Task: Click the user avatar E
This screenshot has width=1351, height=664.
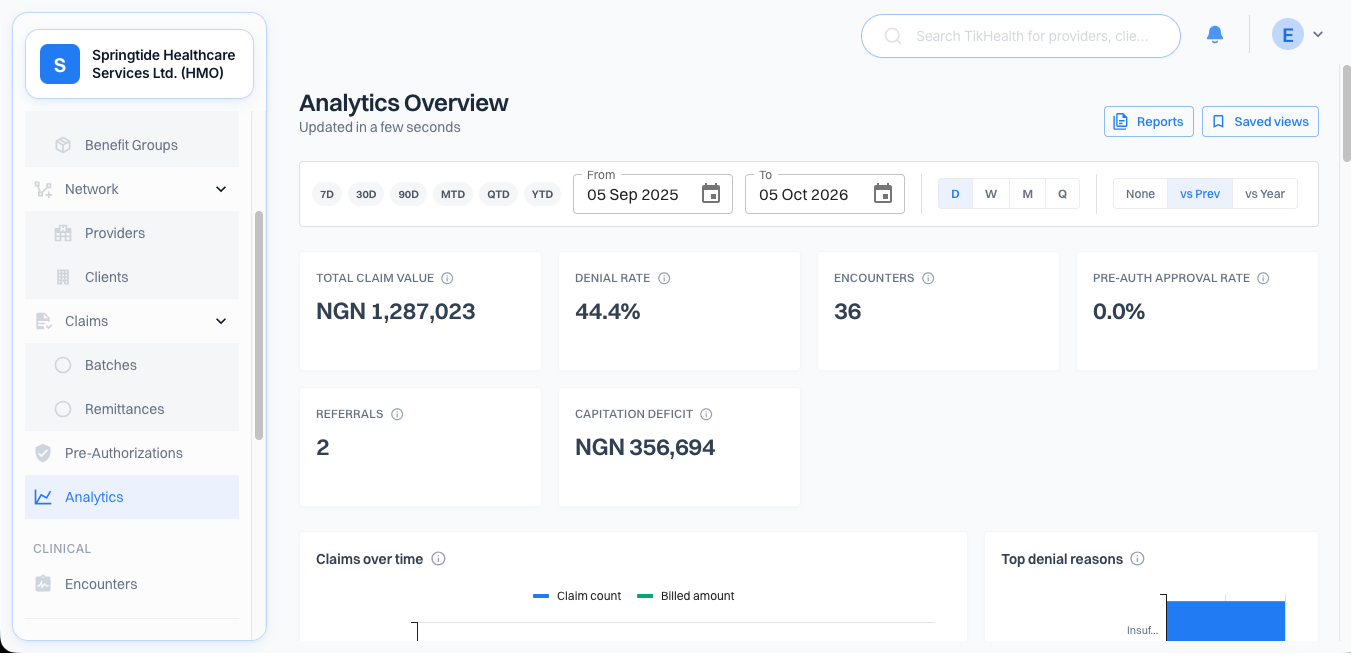Action: tap(1287, 35)
